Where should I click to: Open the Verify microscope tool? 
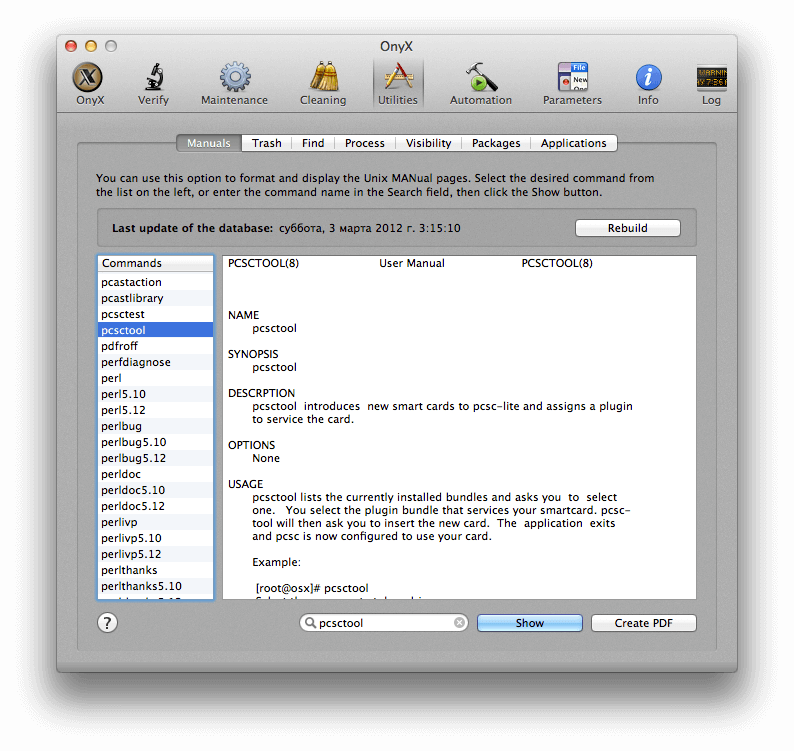[153, 84]
